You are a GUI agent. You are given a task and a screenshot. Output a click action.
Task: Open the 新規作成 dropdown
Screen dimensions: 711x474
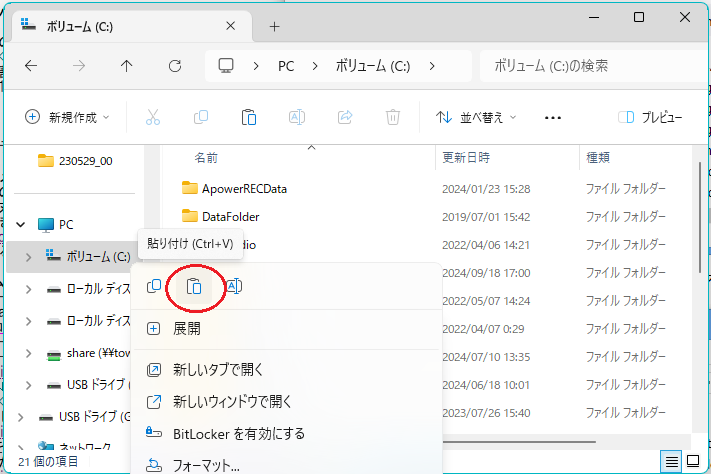(x=68, y=117)
